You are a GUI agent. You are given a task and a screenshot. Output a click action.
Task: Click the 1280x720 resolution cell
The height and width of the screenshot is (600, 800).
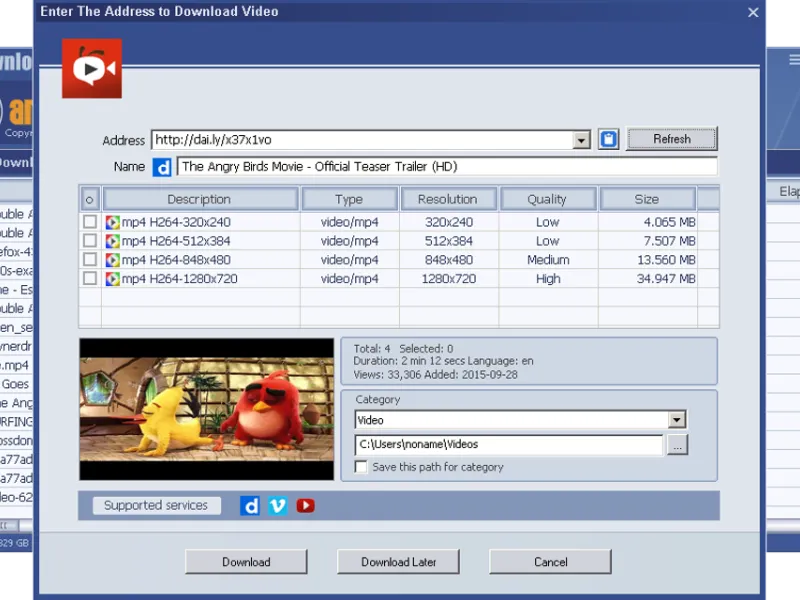point(448,279)
